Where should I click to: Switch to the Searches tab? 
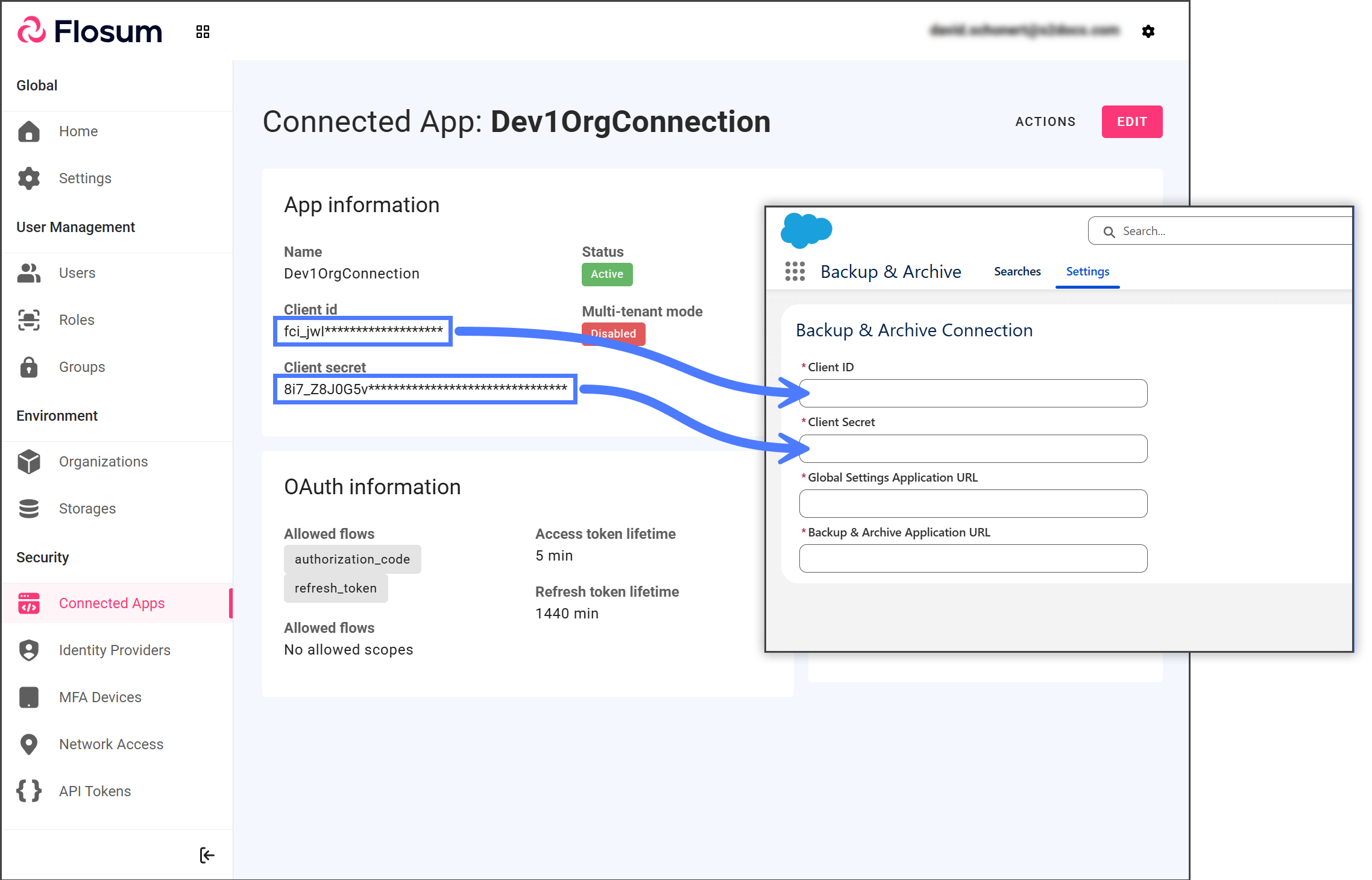(x=1017, y=272)
